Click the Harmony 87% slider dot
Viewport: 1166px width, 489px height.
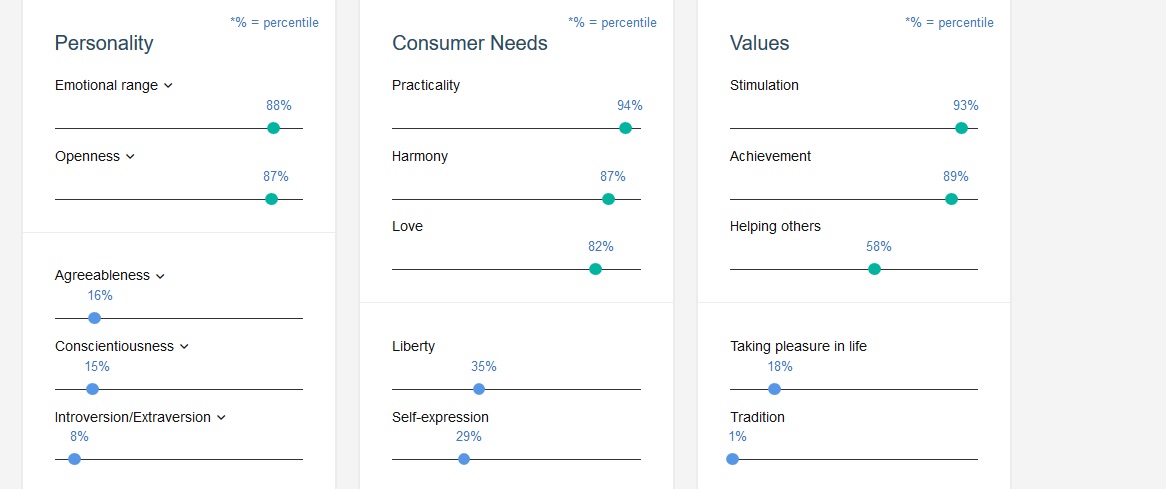(608, 199)
